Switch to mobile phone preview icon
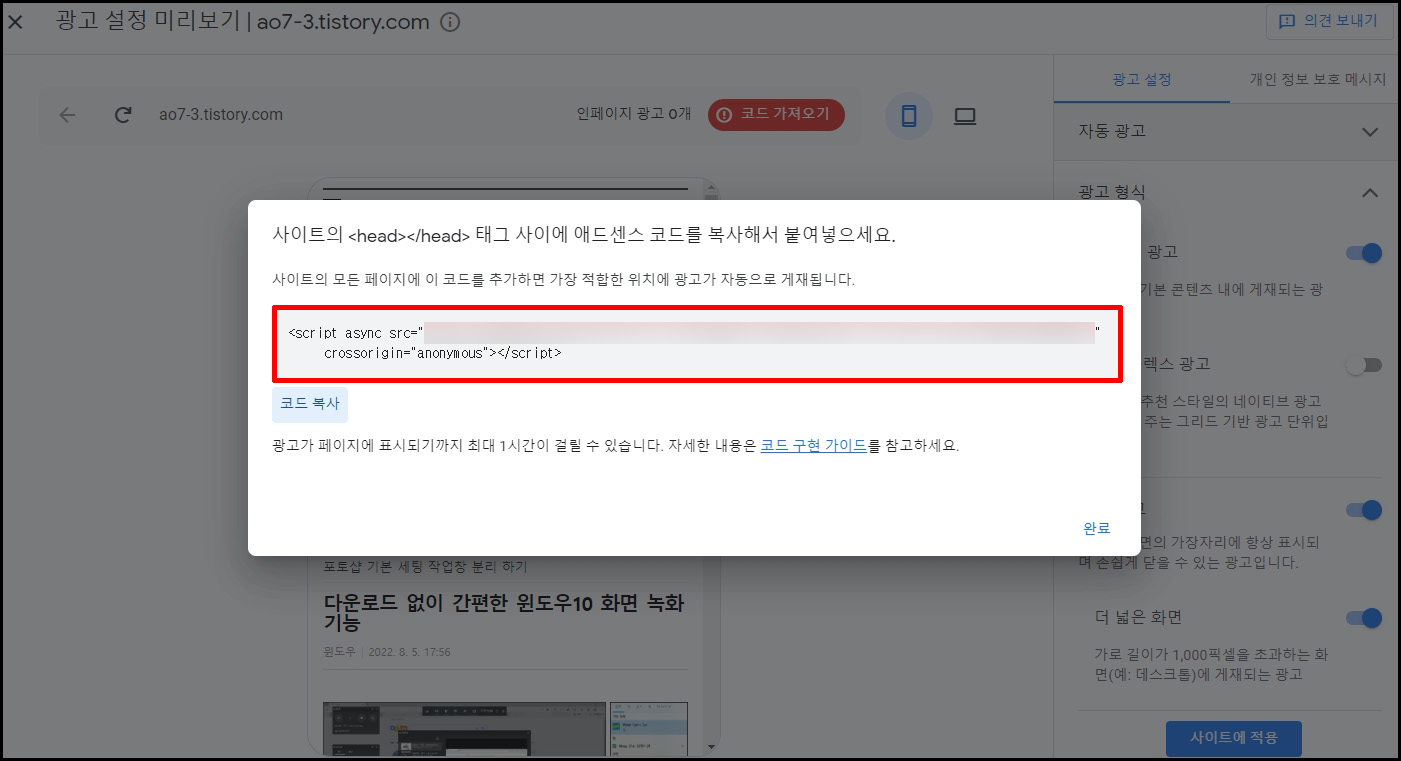Screen dimensions: 1401x761 (x=909, y=116)
